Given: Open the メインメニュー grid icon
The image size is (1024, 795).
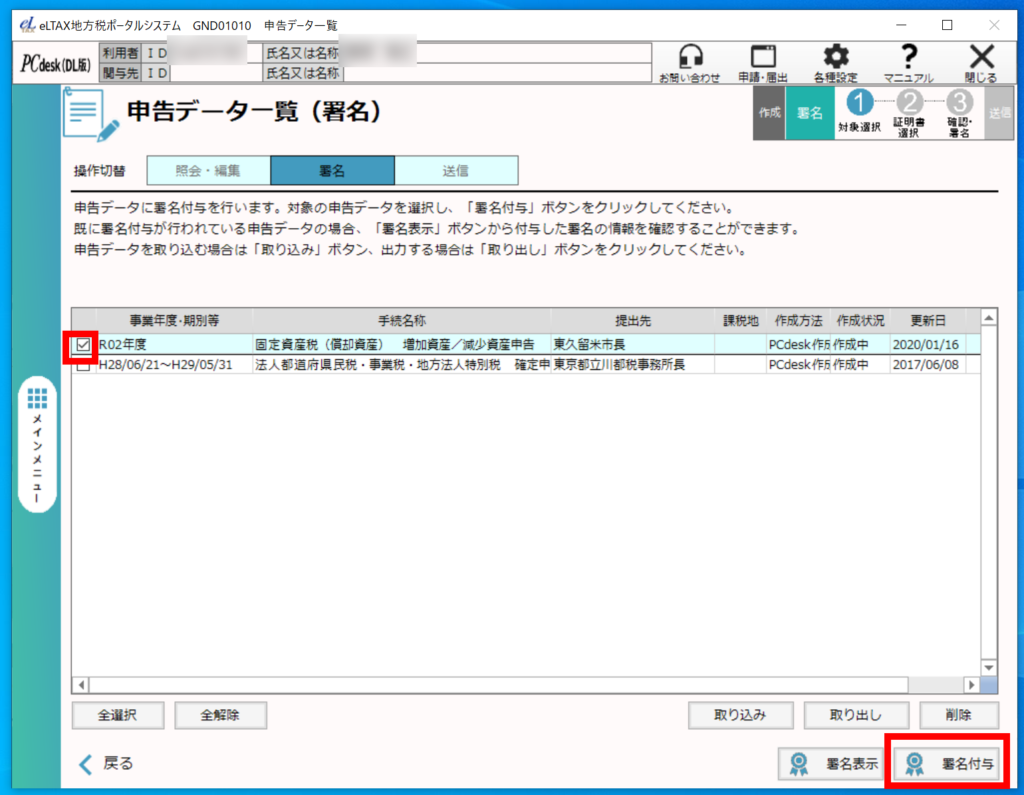Looking at the screenshot, I should tap(38, 399).
